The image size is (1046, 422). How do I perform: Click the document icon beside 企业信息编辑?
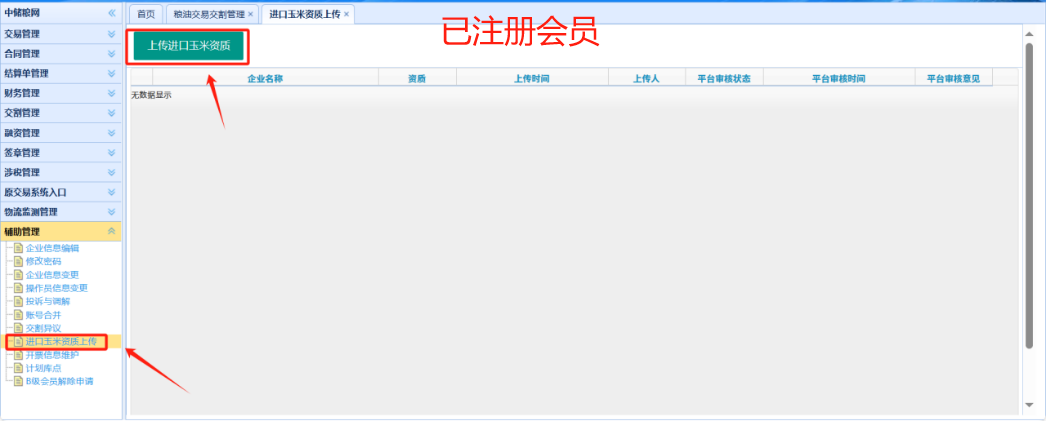pyautogui.click(x=18, y=248)
